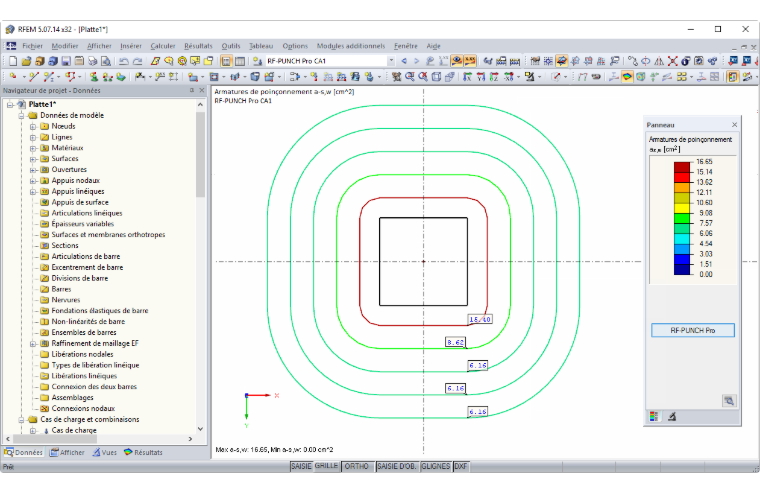The image size is (760, 493).
Task: Toggle GLIGNES guidelines in status bar
Action: point(436,466)
